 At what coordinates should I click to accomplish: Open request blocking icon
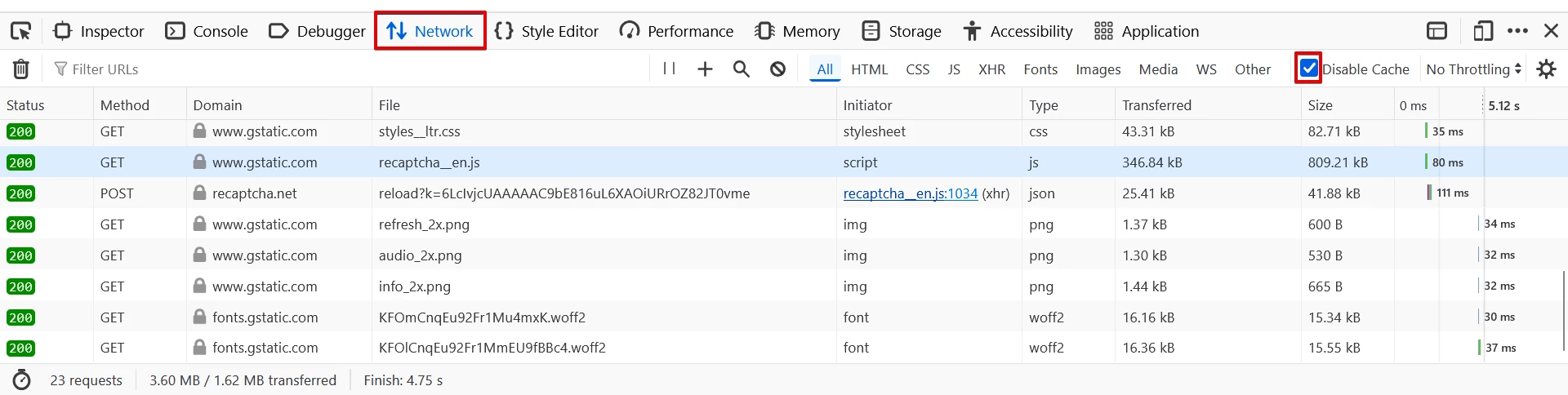pos(777,69)
